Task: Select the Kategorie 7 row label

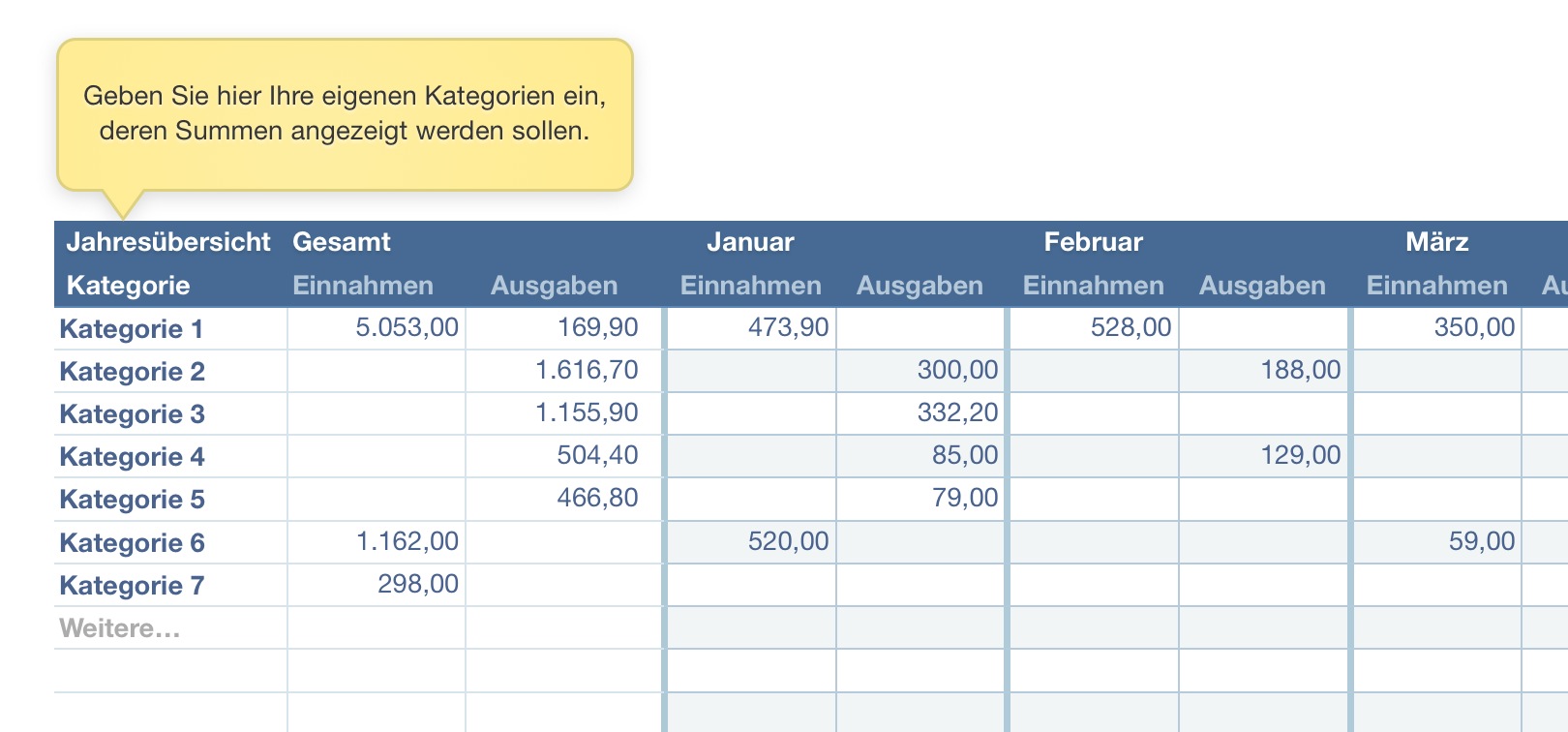Action: click(x=132, y=586)
